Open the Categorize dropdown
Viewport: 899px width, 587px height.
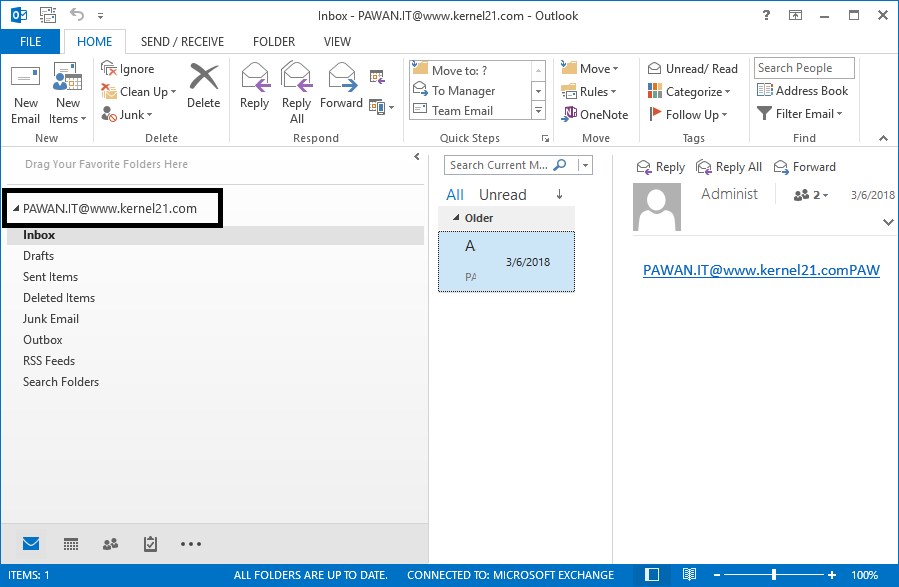tap(689, 92)
